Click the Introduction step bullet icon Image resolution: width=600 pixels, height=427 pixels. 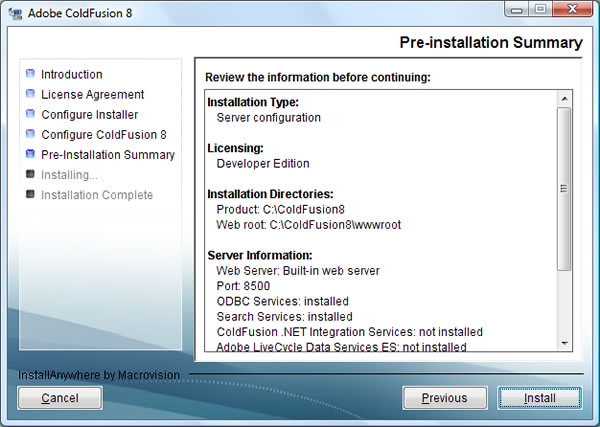30,73
